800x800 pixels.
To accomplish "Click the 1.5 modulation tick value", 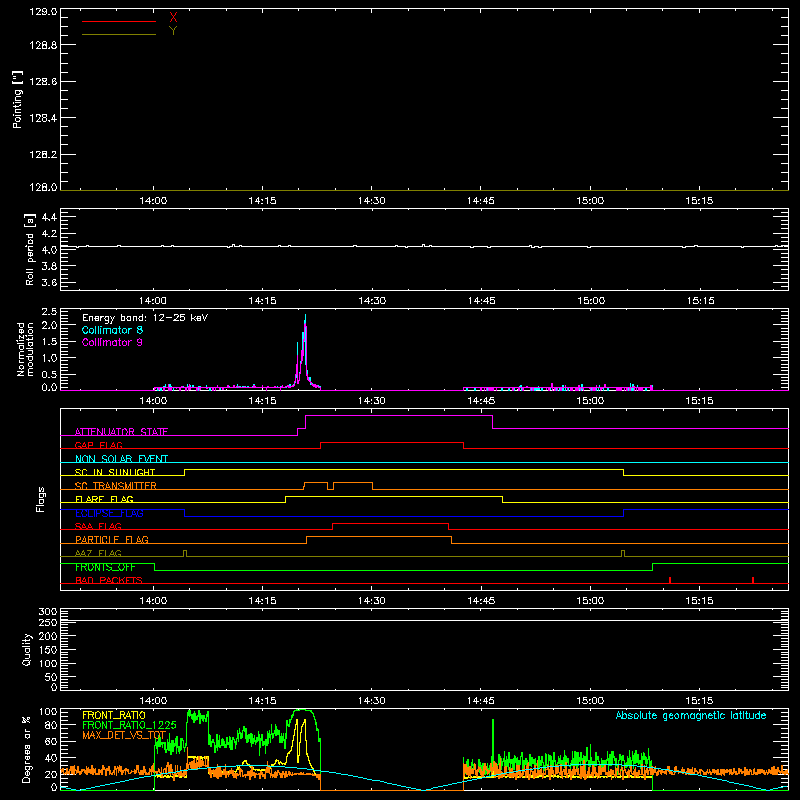I will 49,342.
